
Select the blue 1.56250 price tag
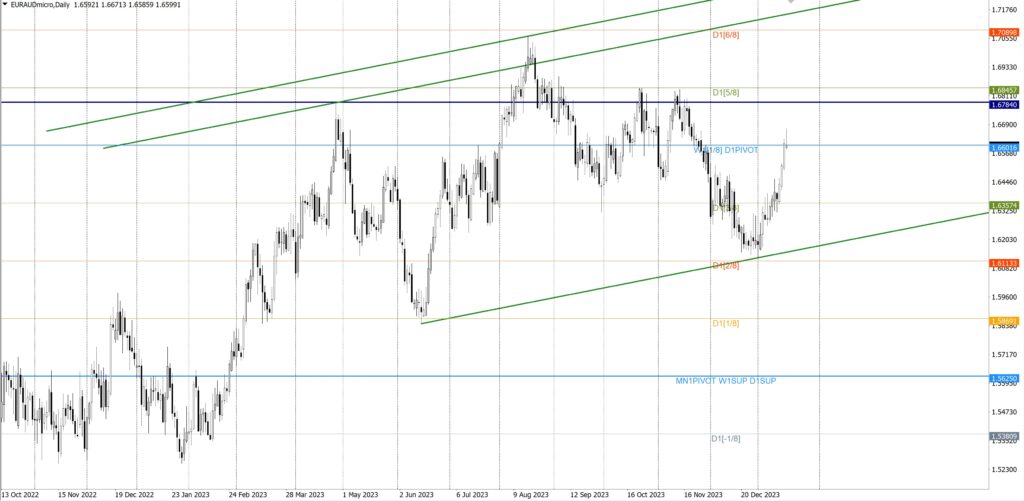[x=1005, y=378]
